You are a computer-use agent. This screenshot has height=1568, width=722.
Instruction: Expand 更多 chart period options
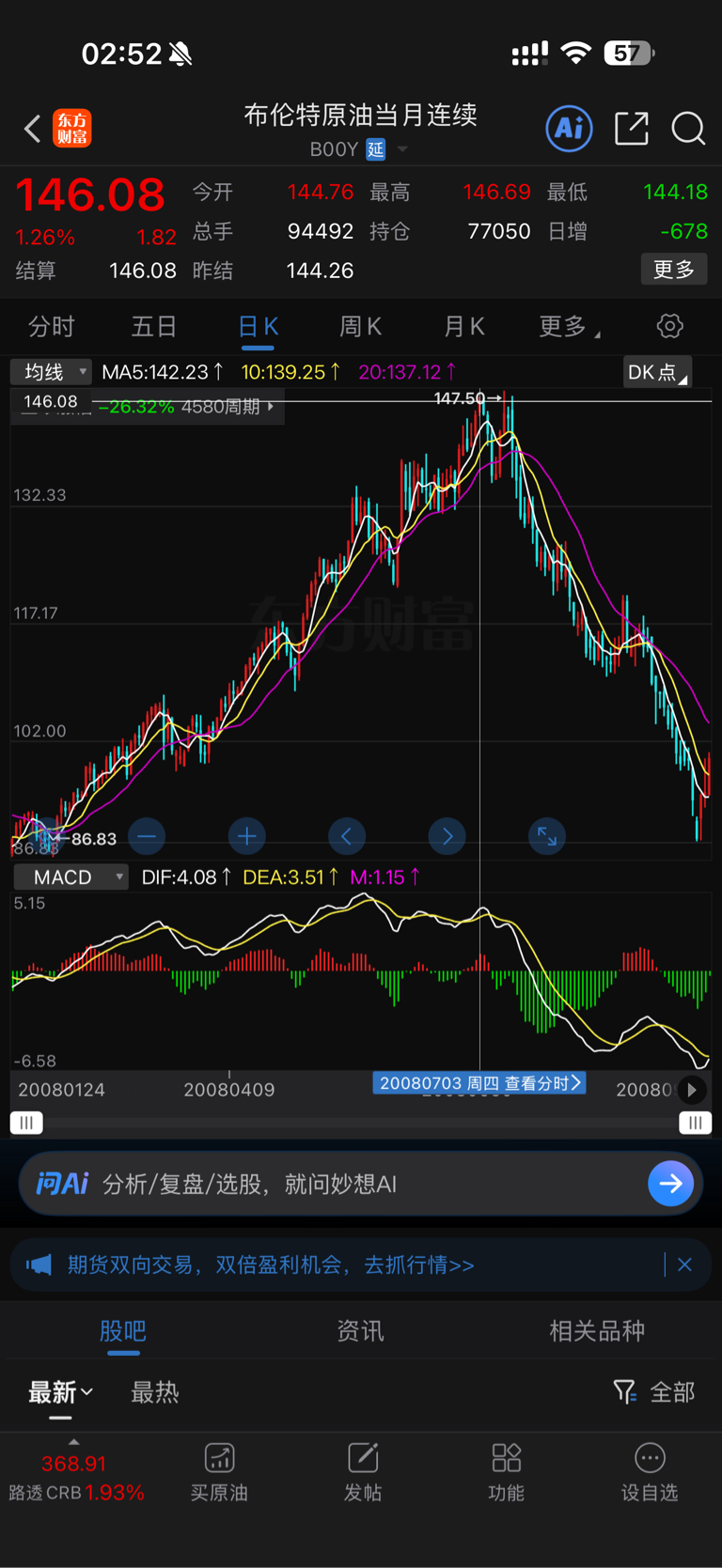pos(570,326)
